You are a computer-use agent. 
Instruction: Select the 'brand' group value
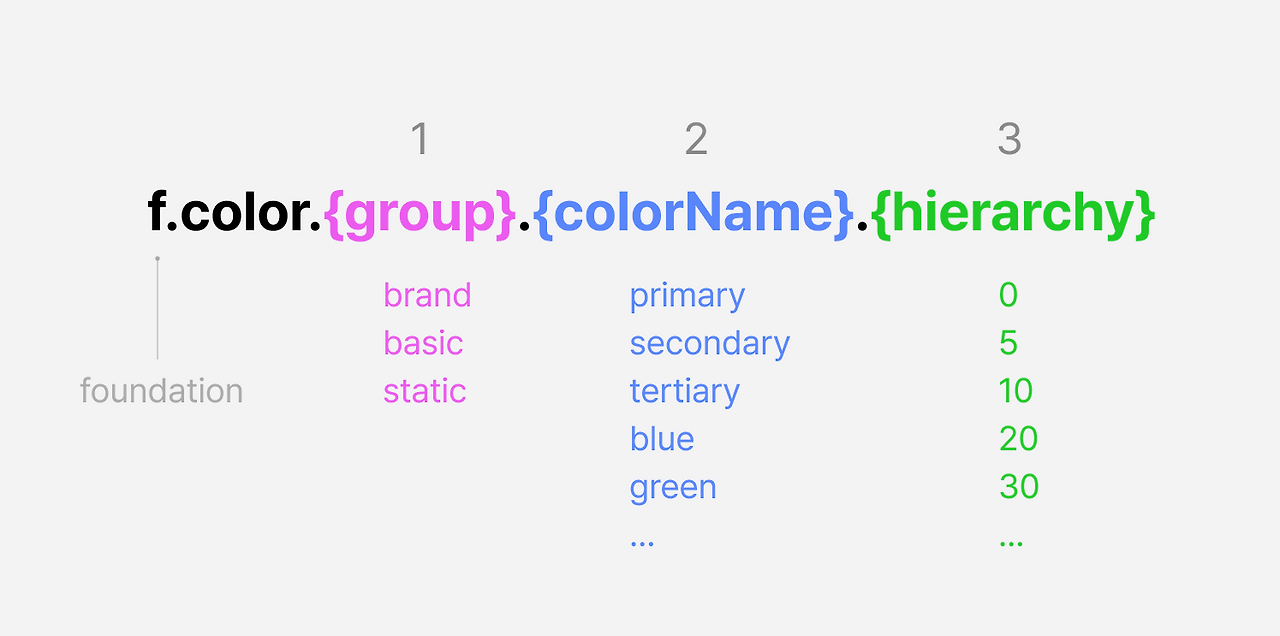pos(427,295)
